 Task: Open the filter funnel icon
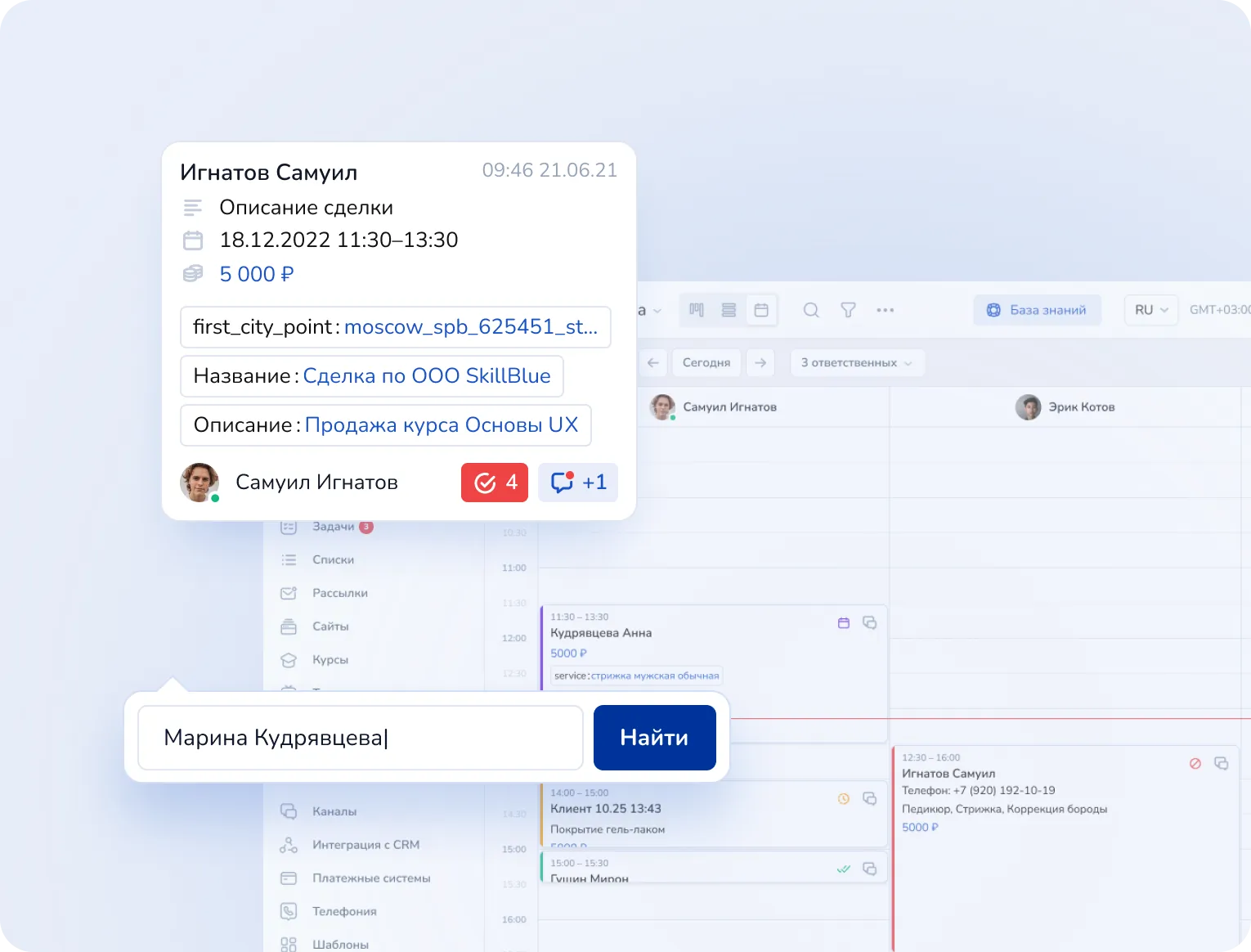[848, 310]
